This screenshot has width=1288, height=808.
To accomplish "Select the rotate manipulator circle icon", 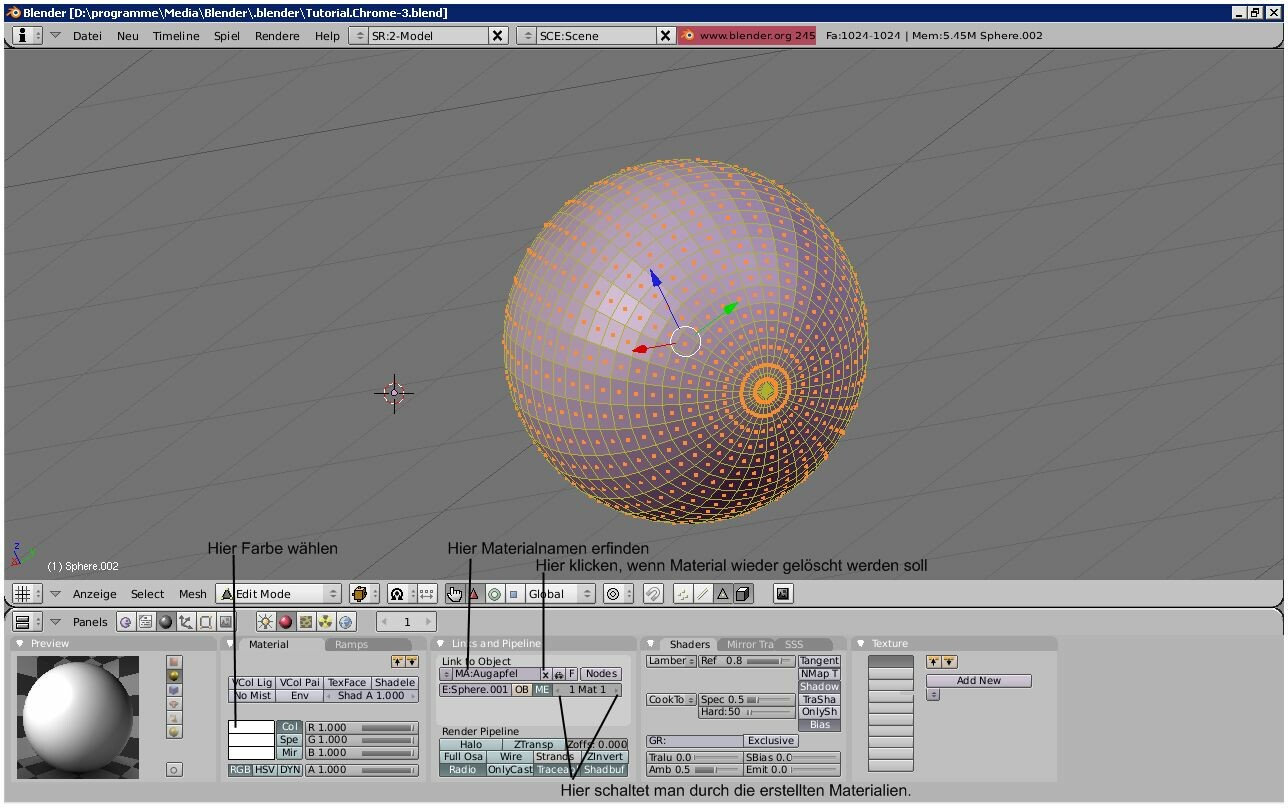I will coord(494,594).
